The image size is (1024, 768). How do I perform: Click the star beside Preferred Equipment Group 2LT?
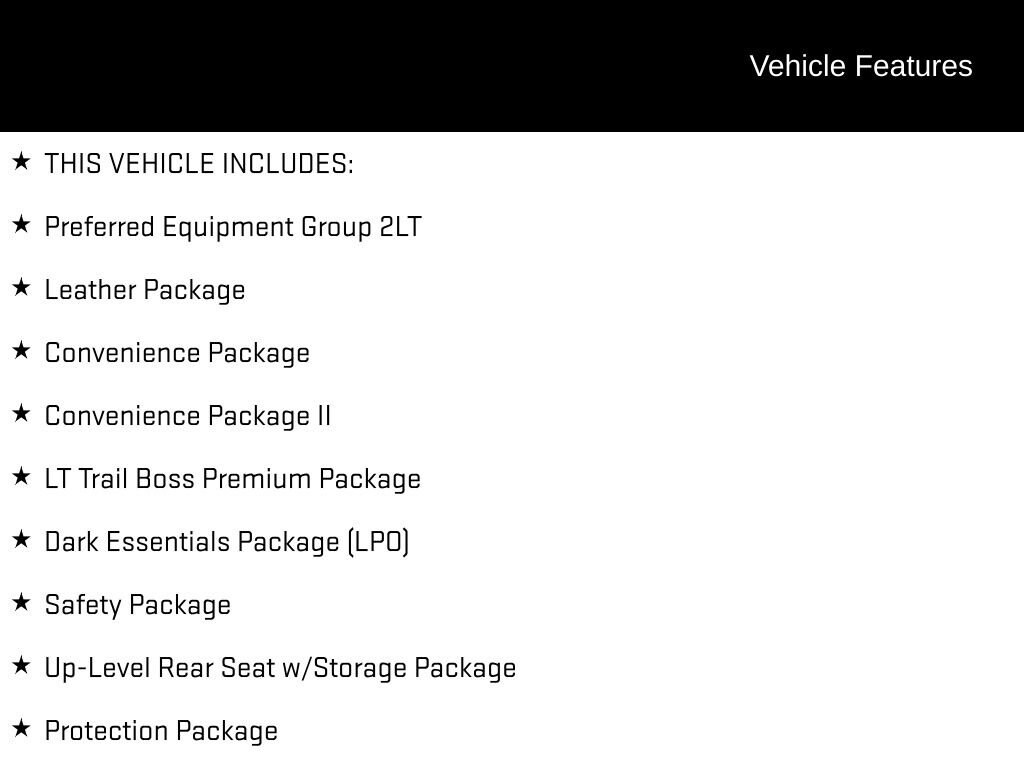[21, 224]
